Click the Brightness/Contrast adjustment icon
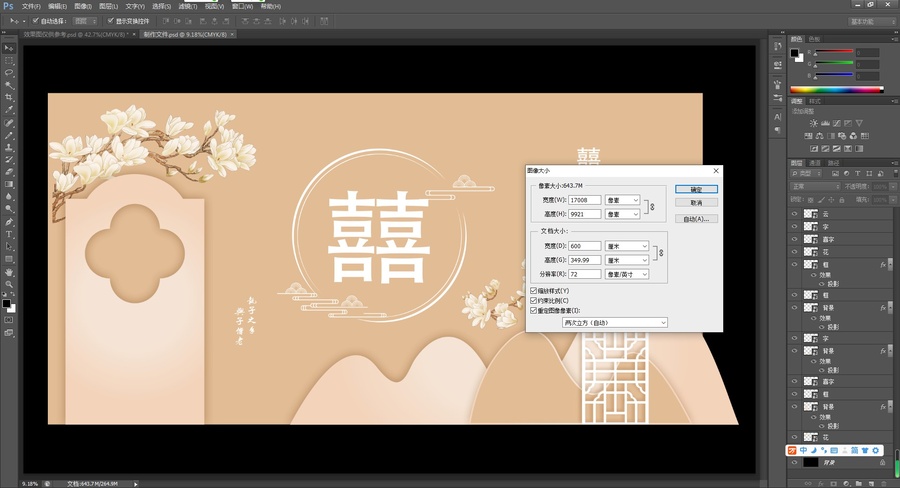The width and height of the screenshot is (900, 488). tap(813, 123)
